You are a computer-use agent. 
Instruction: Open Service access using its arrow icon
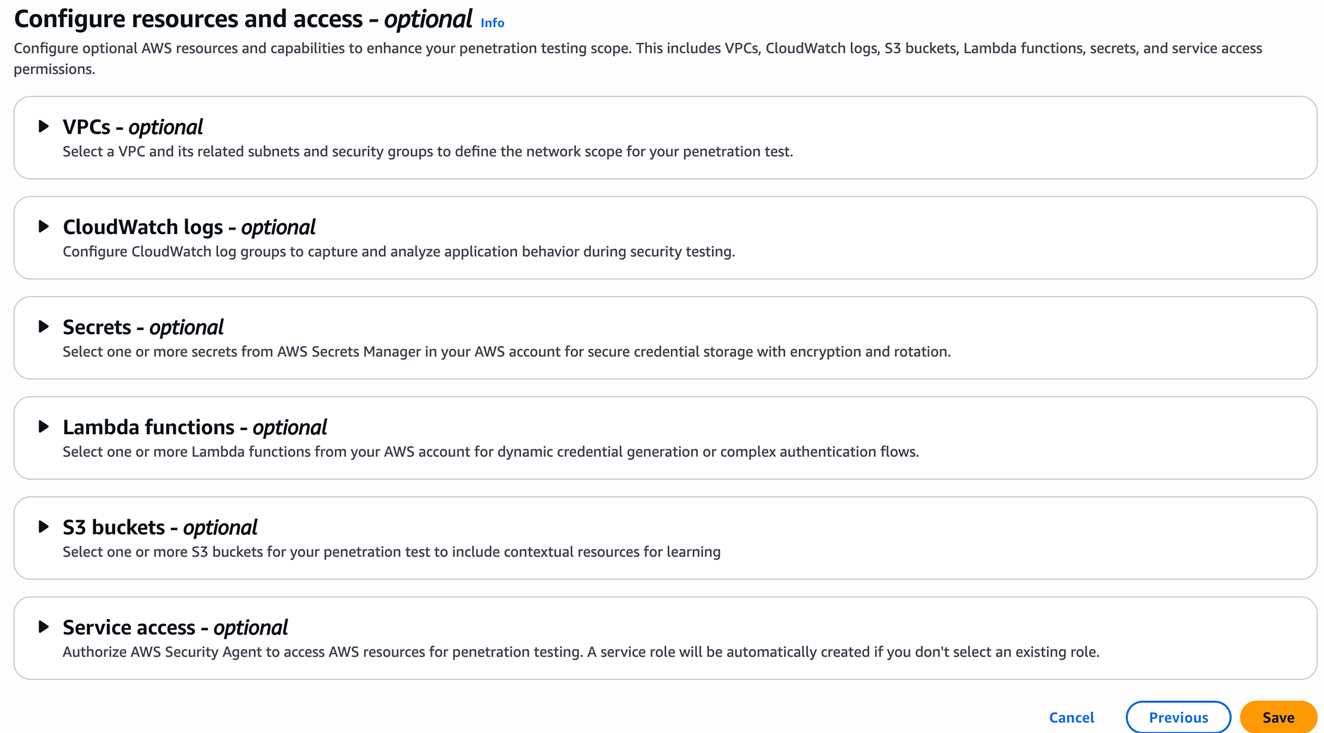[44, 627]
